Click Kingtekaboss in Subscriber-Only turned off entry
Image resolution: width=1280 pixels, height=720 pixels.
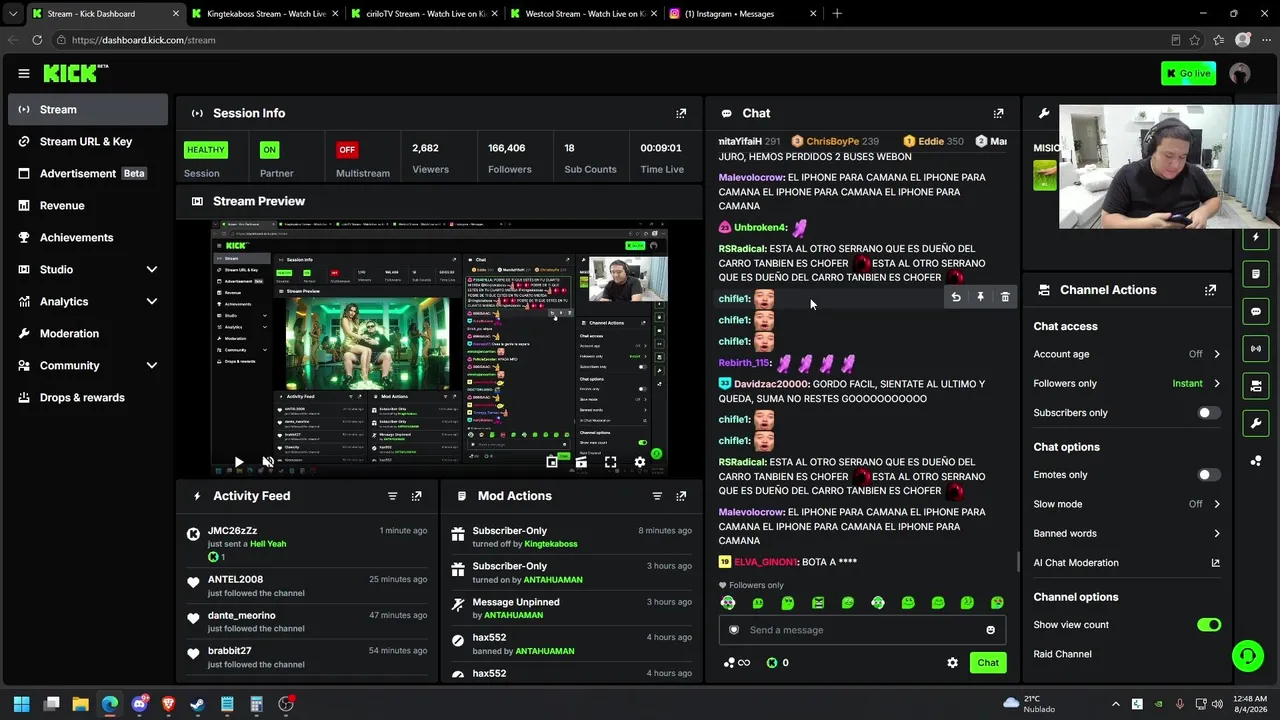pyautogui.click(x=551, y=544)
